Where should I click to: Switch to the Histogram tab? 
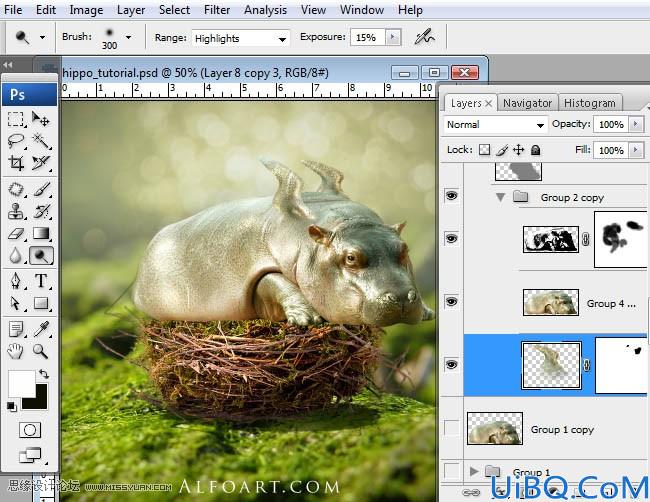click(x=589, y=103)
